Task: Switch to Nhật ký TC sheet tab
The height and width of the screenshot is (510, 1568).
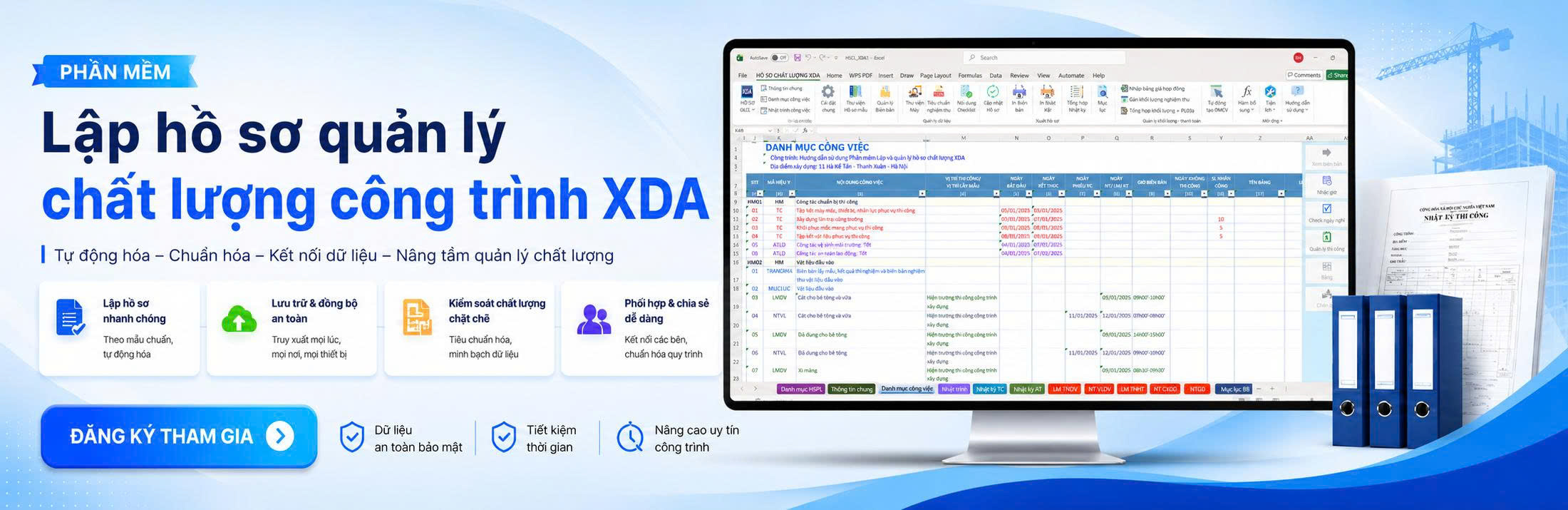Action: coord(990,389)
